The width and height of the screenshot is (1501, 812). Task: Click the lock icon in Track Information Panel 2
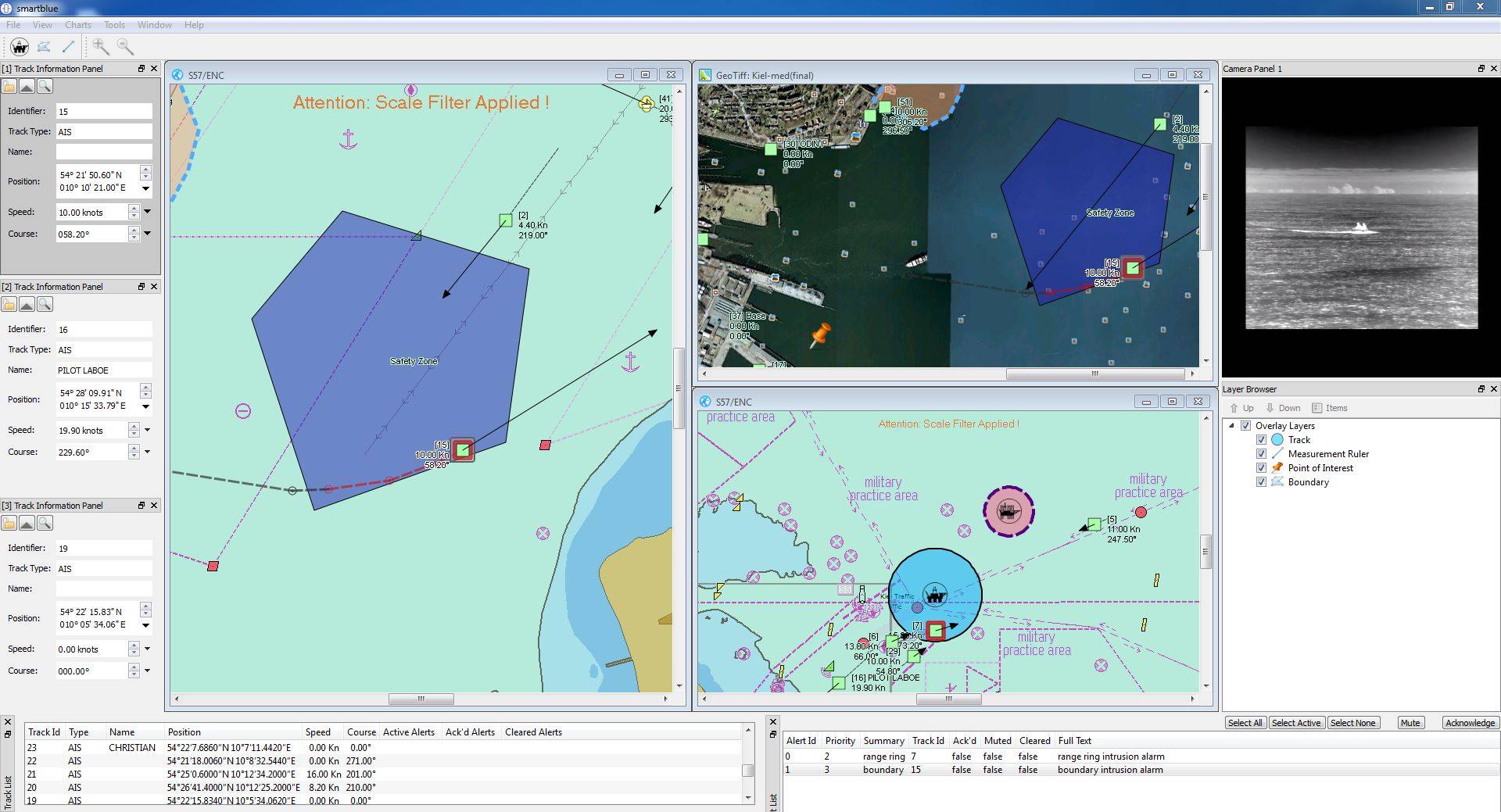coord(9,305)
